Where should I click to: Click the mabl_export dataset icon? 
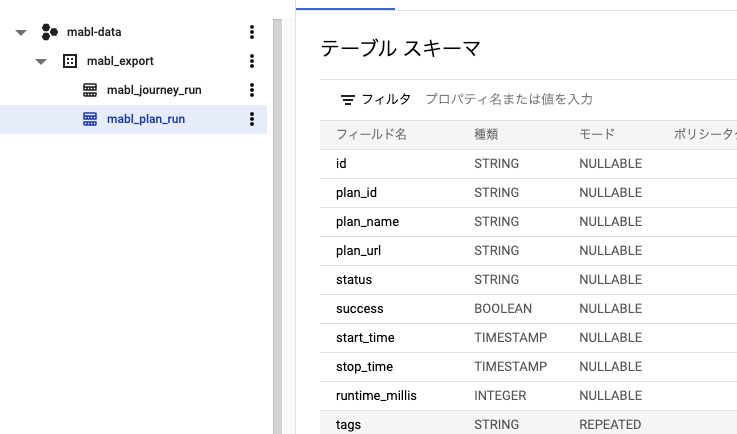coord(70,61)
